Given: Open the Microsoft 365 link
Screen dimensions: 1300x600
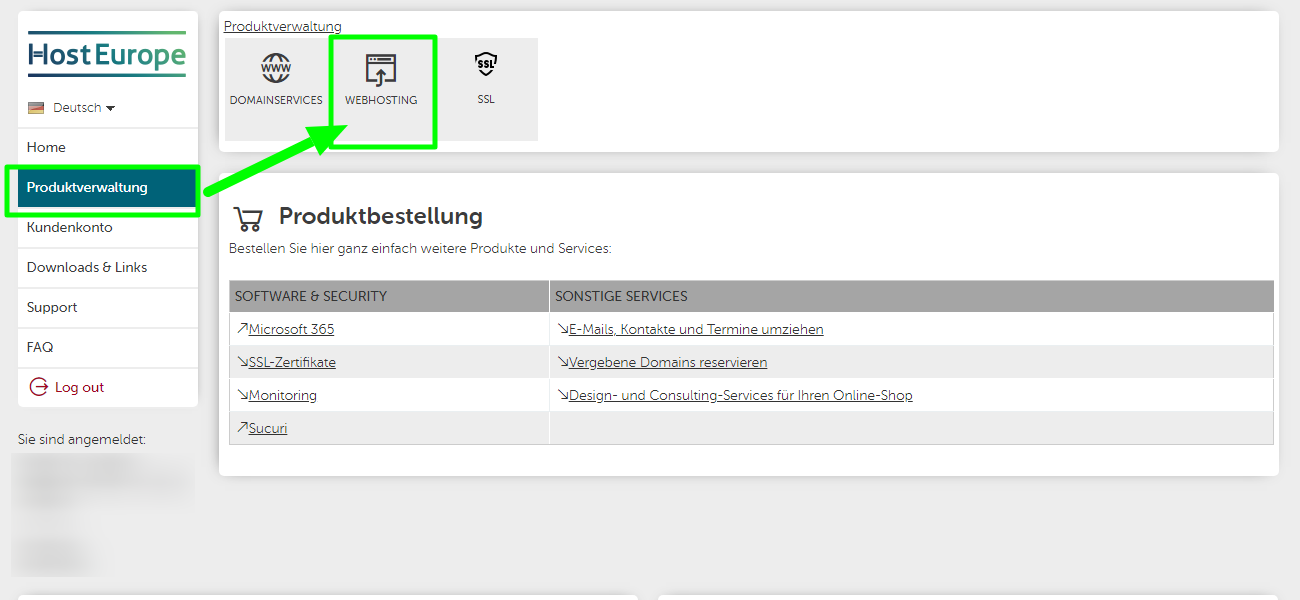Looking at the screenshot, I should coord(291,329).
